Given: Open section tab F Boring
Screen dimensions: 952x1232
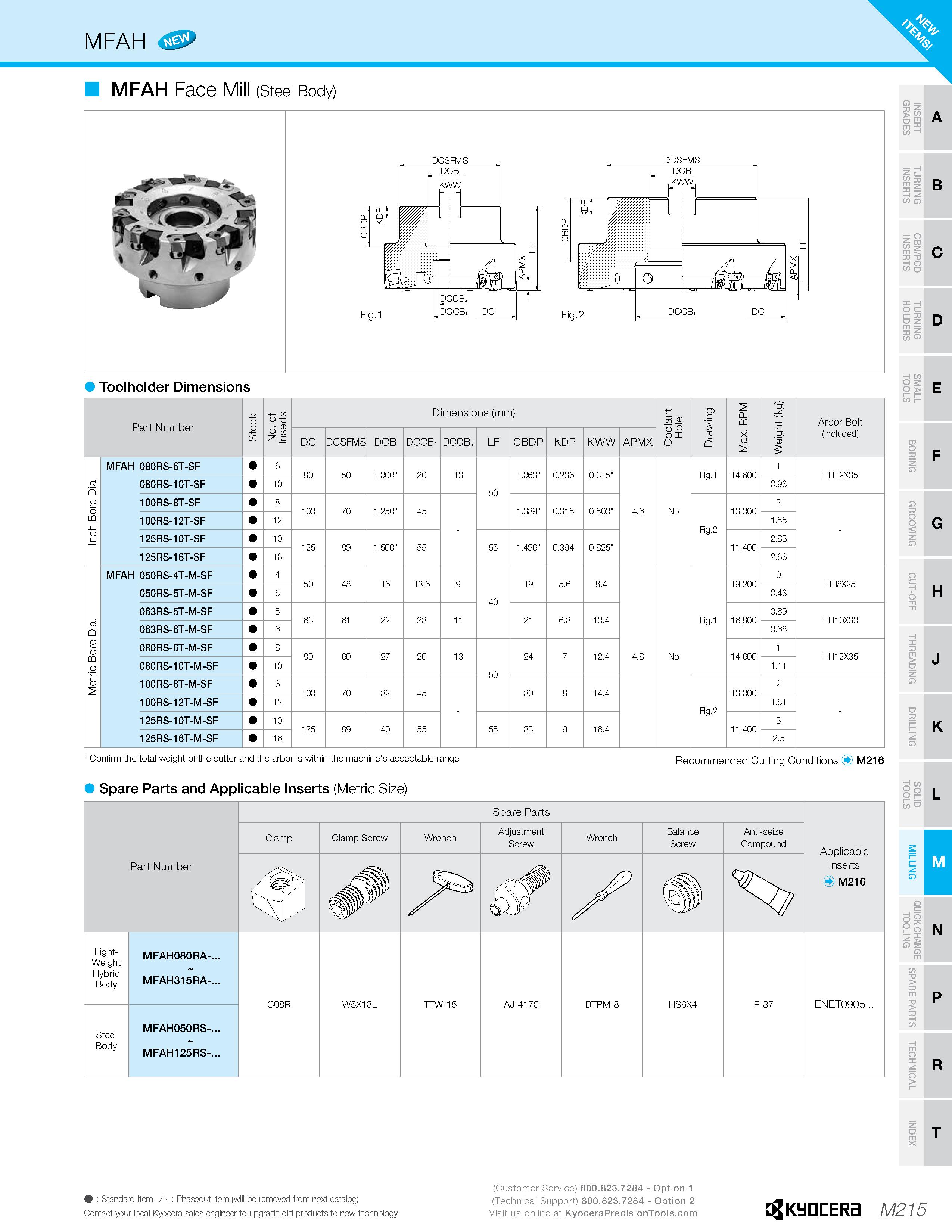Looking at the screenshot, I should pos(925,456).
